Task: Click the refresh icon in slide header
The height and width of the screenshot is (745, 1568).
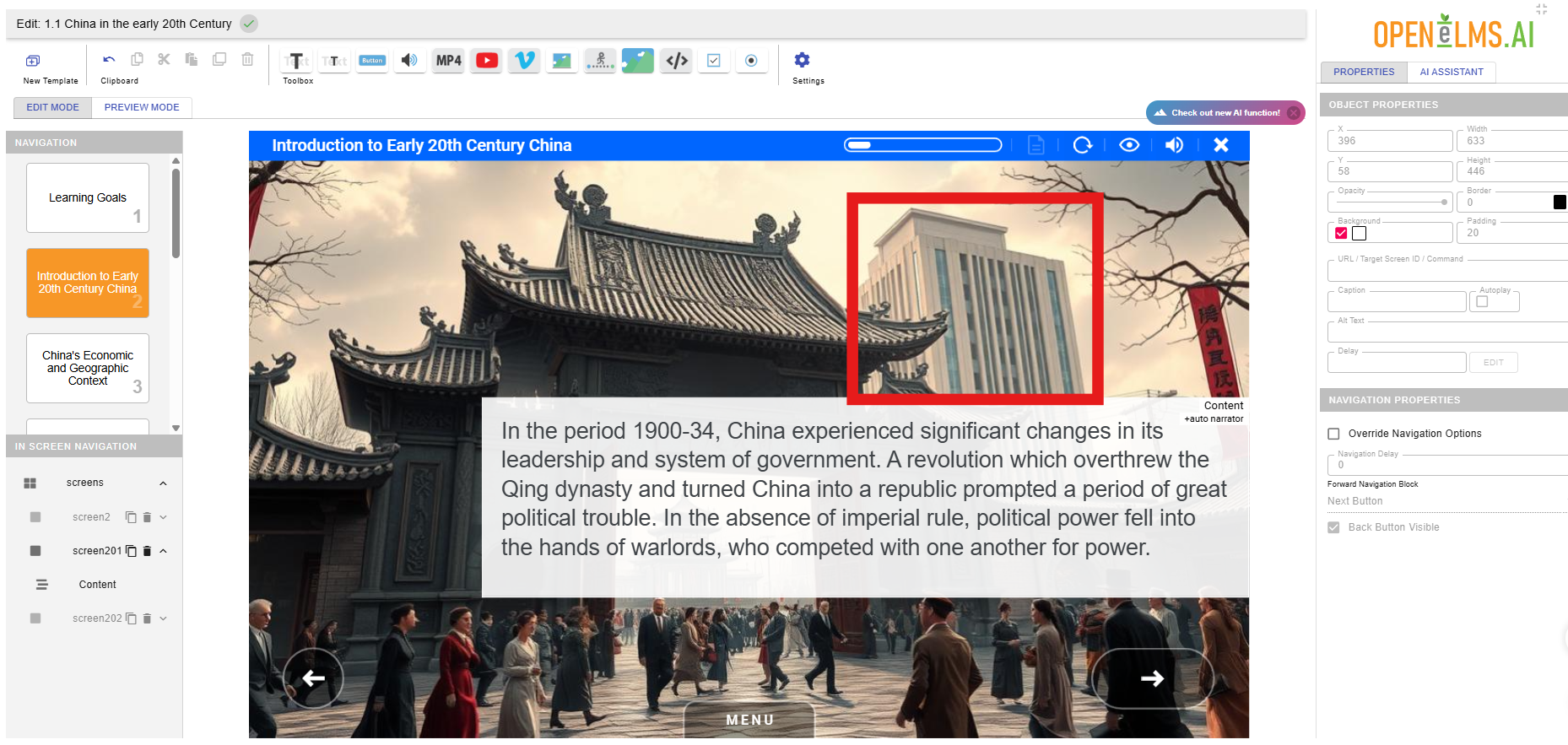Action: (1082, 145)
